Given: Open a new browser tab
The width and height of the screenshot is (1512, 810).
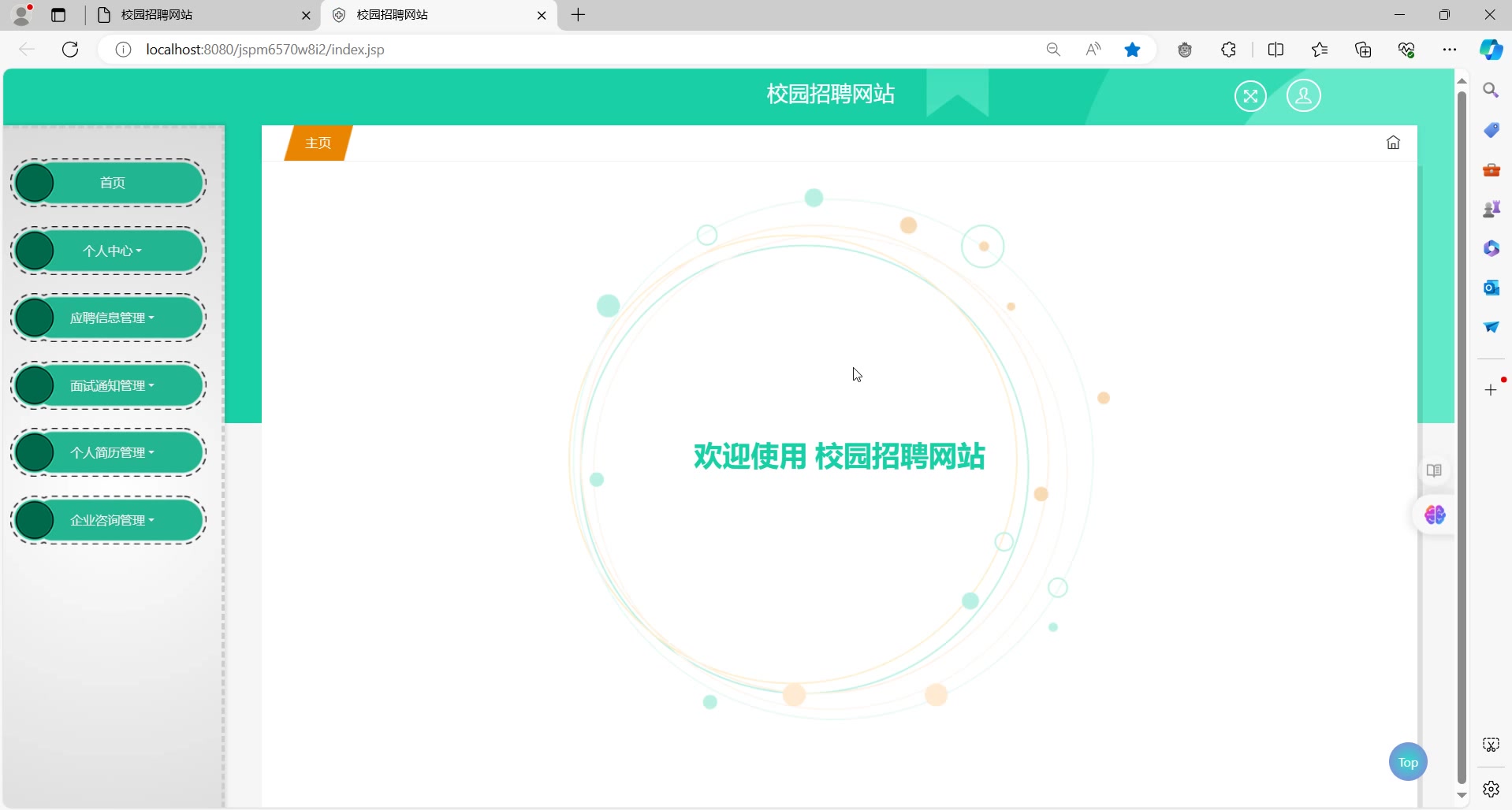Looking at the screenshot, I should tap(578, 15).
